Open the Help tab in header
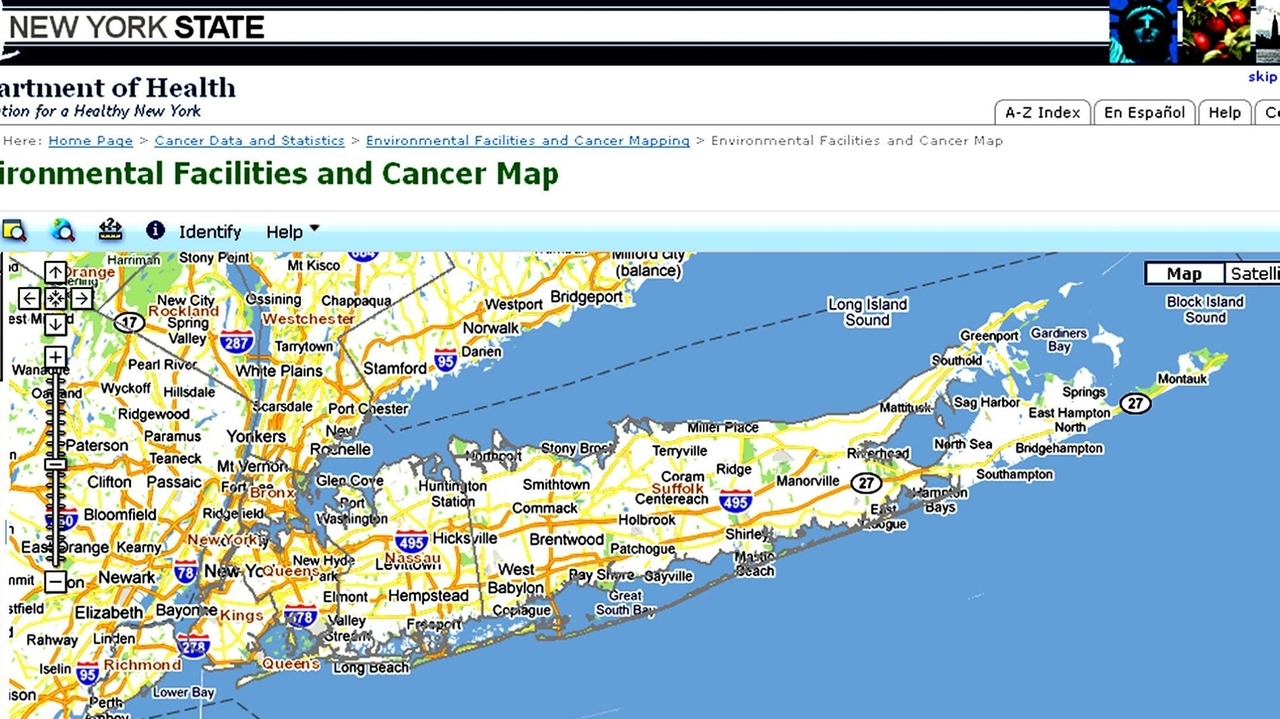This screenshot has width=1280, height=719. (x=1224, y=112)
